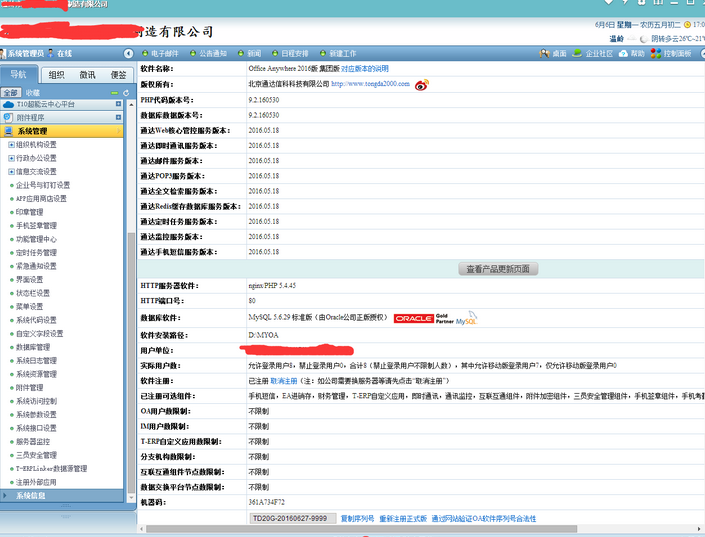The width and height of the screenshot is (705, 537).
Task: Click the 取消注册 link
Action: click(284, 381)
